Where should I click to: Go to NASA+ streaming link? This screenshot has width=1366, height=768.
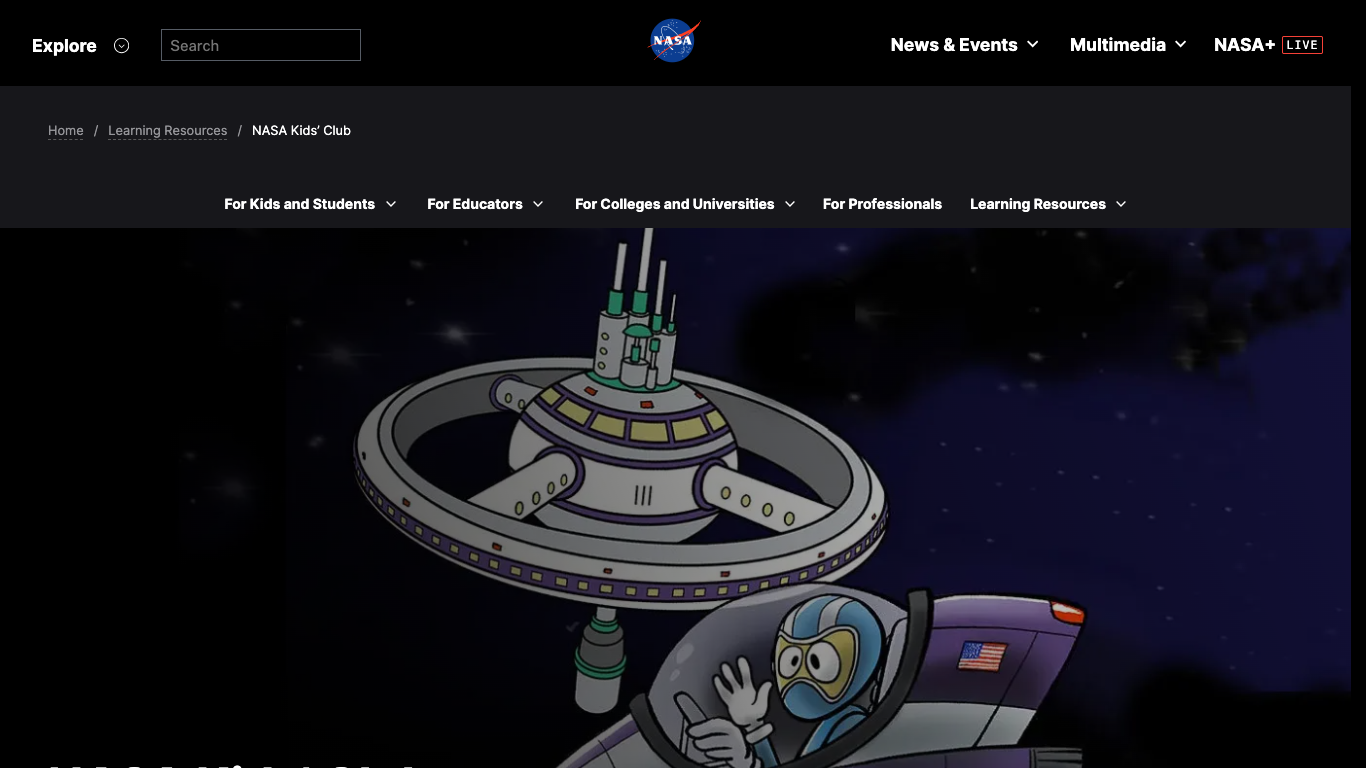point(1244,45)
